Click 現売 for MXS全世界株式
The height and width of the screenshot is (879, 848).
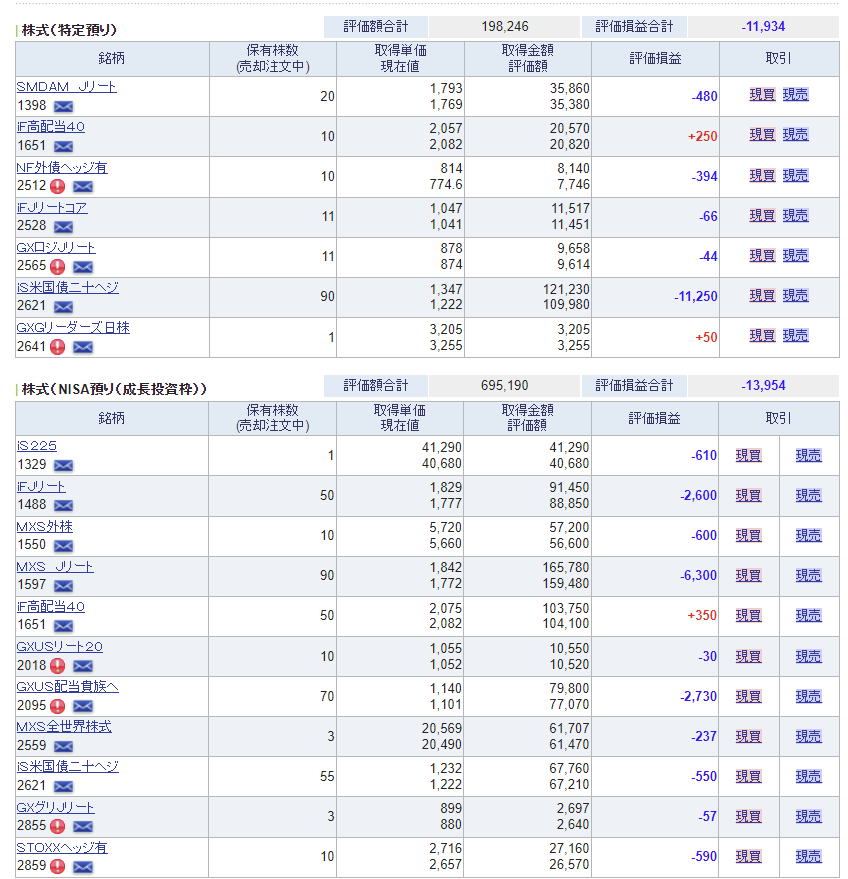point(808,736)
